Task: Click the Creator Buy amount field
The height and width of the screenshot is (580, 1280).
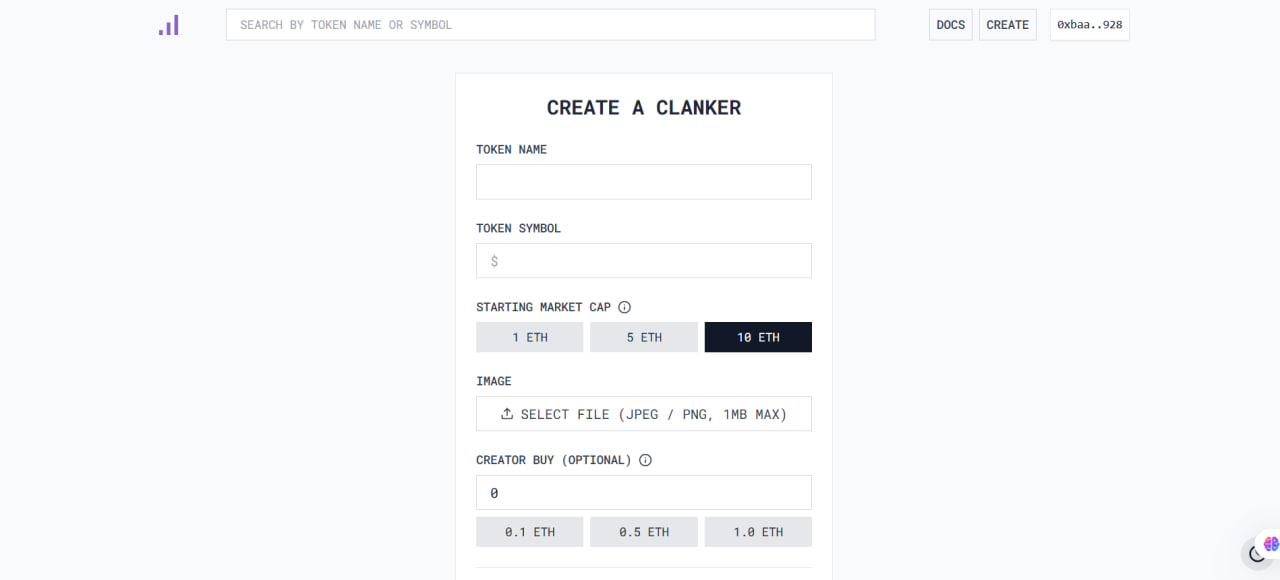Action: point(644,493)
